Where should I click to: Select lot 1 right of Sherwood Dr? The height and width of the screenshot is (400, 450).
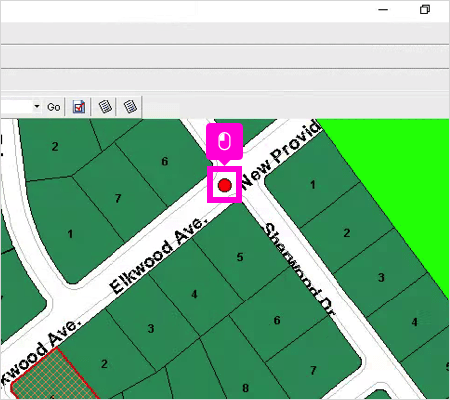313,184
